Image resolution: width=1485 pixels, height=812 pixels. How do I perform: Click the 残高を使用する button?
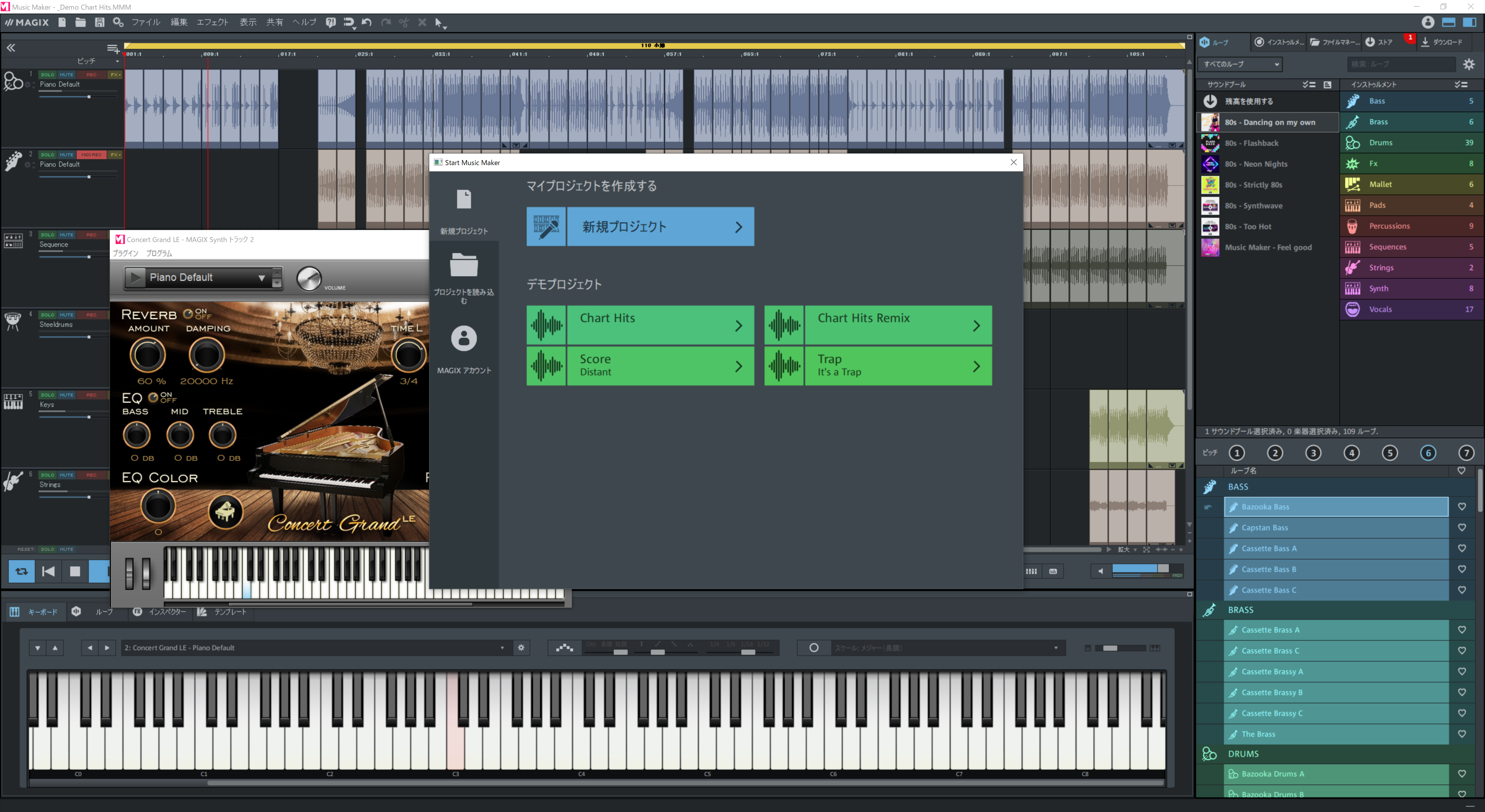click(x=1268, y=101)
